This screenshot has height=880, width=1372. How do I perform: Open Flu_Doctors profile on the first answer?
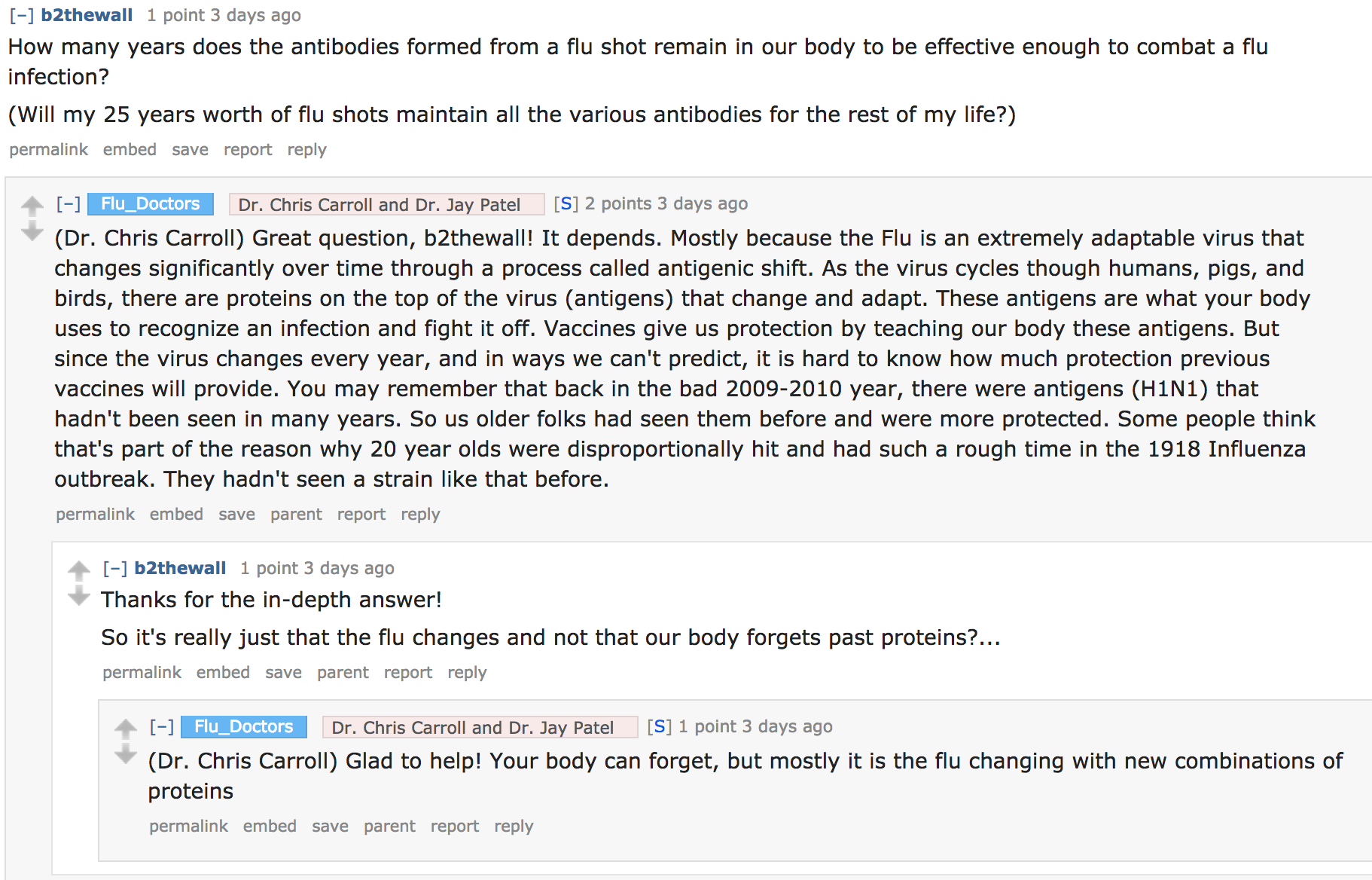coord(151,203)
